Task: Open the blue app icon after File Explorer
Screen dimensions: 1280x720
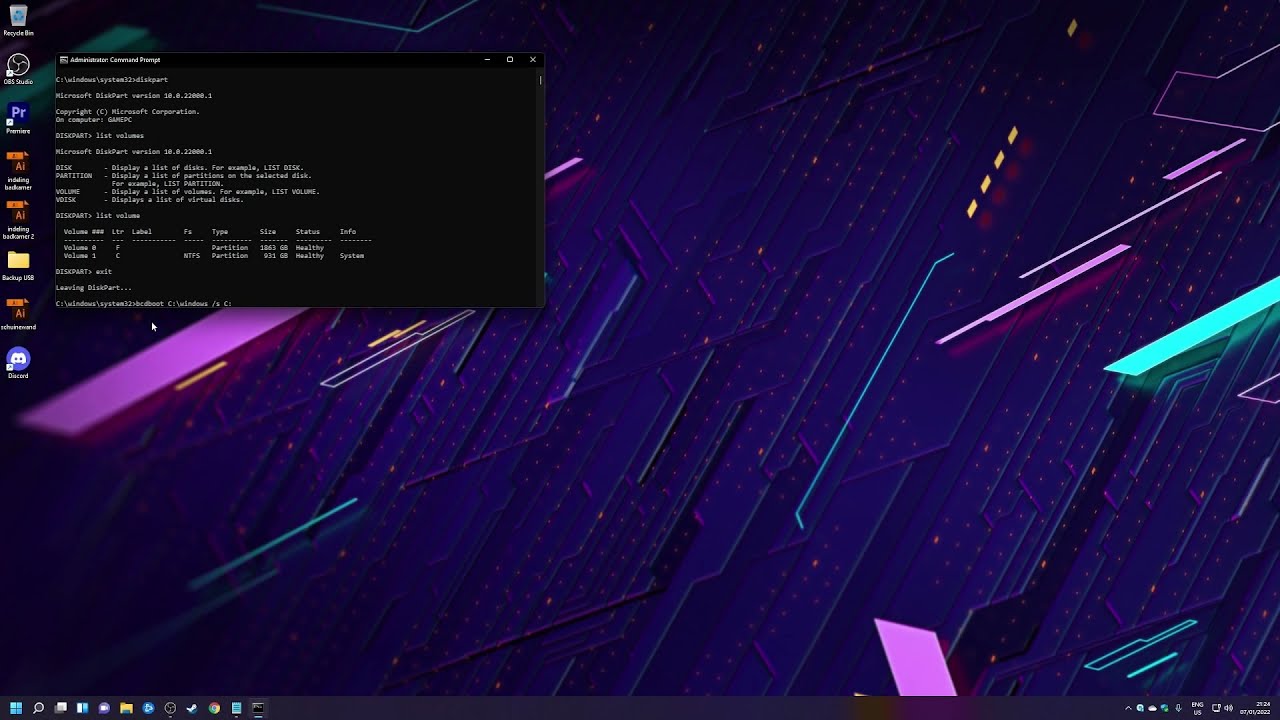Action: (x=148, y=708)
